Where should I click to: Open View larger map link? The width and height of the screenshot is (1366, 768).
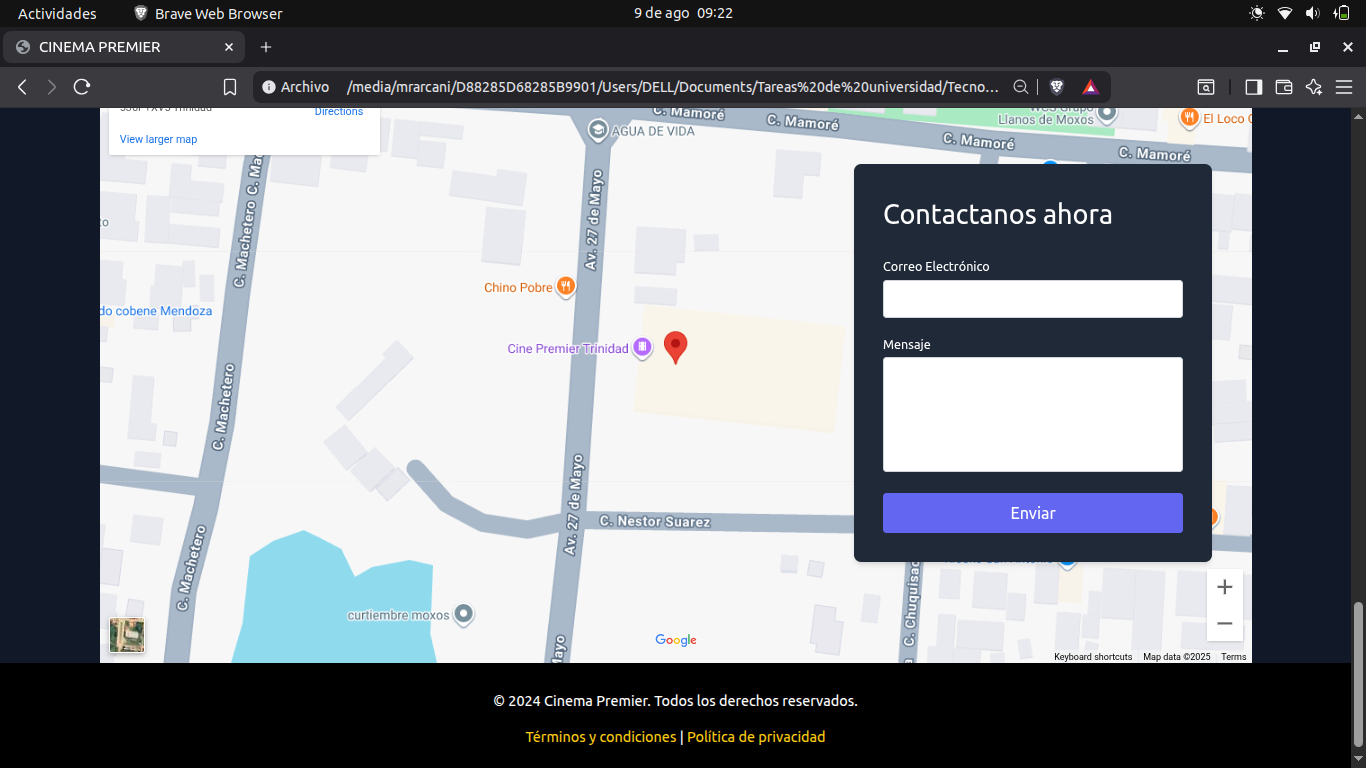pyautogui.click(x=158, y=139)
